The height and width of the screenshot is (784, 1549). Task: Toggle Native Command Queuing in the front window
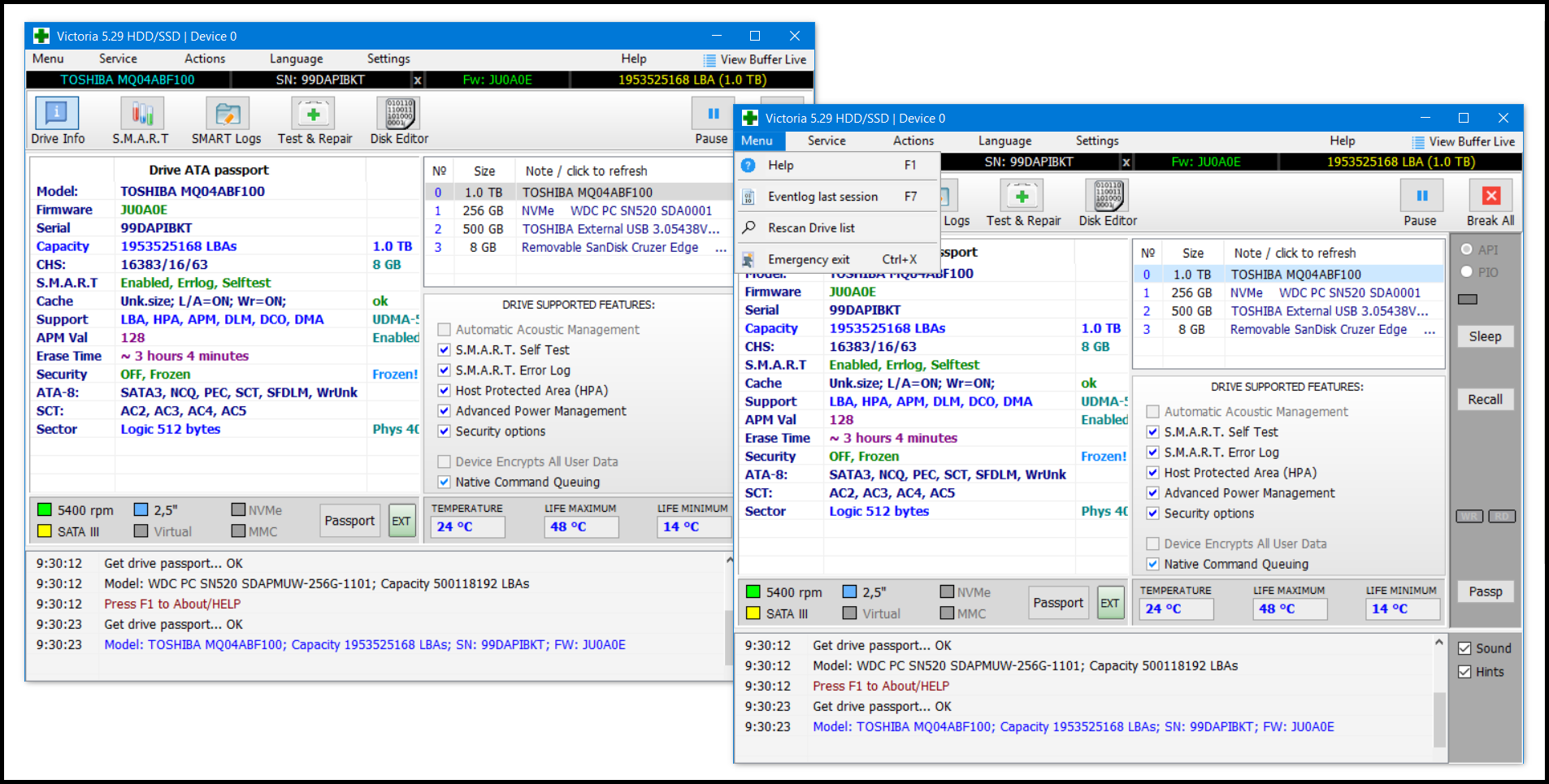click(1153, 564)
